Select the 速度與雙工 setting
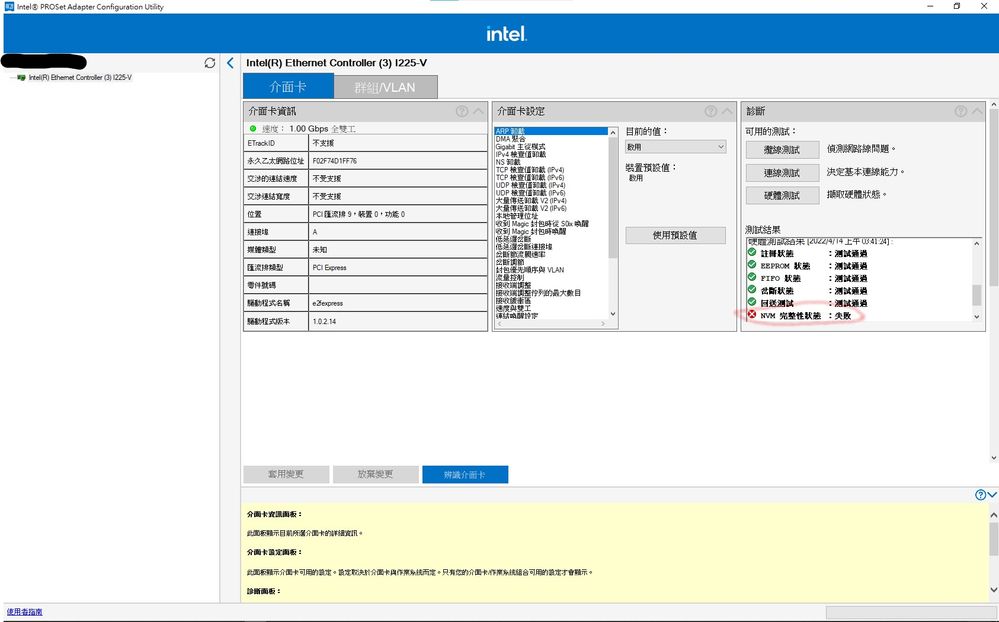Image resolution: width=999 pixels, height=622 pixels. 514,308
